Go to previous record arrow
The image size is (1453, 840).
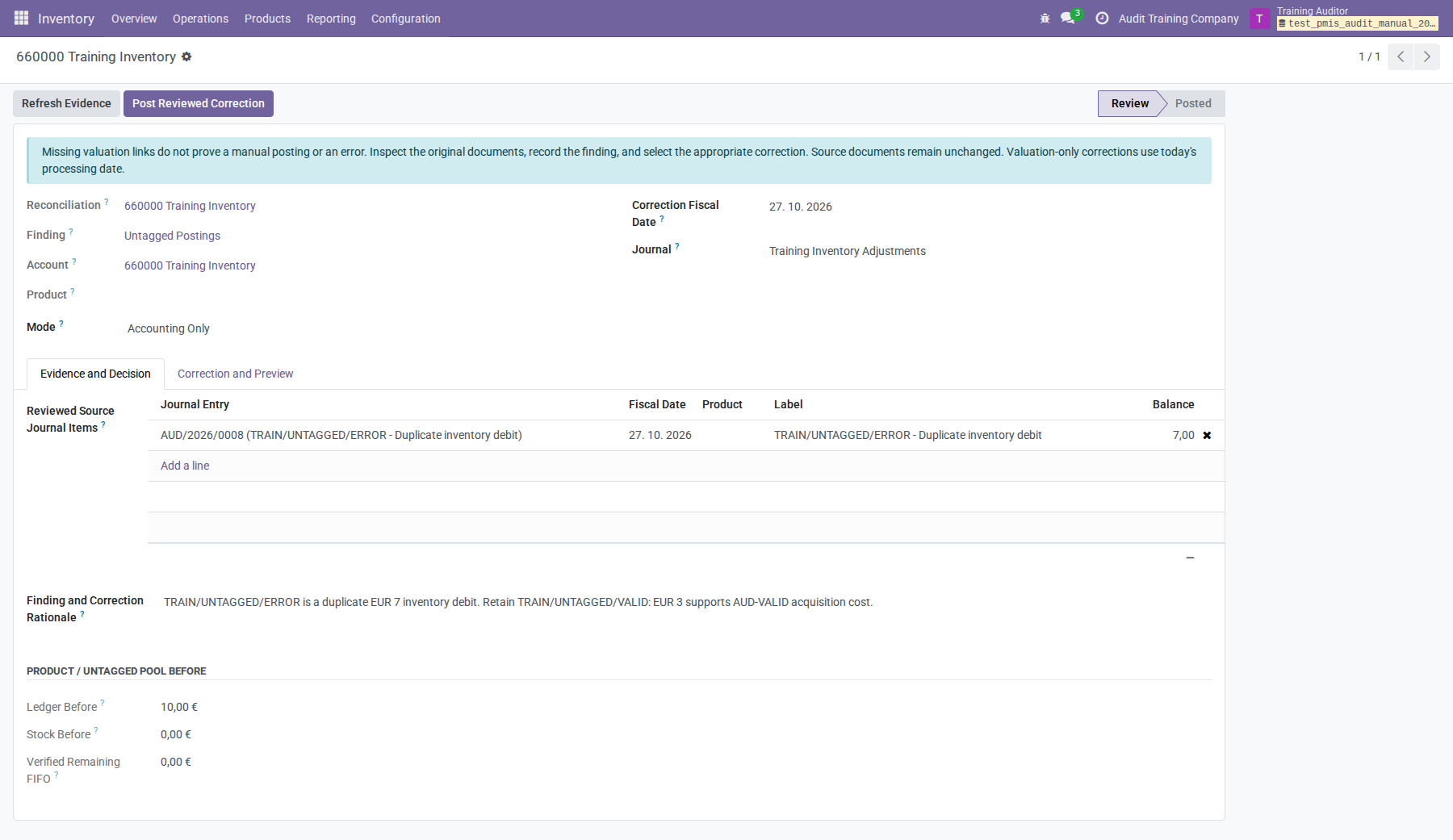click(1401, 56)
